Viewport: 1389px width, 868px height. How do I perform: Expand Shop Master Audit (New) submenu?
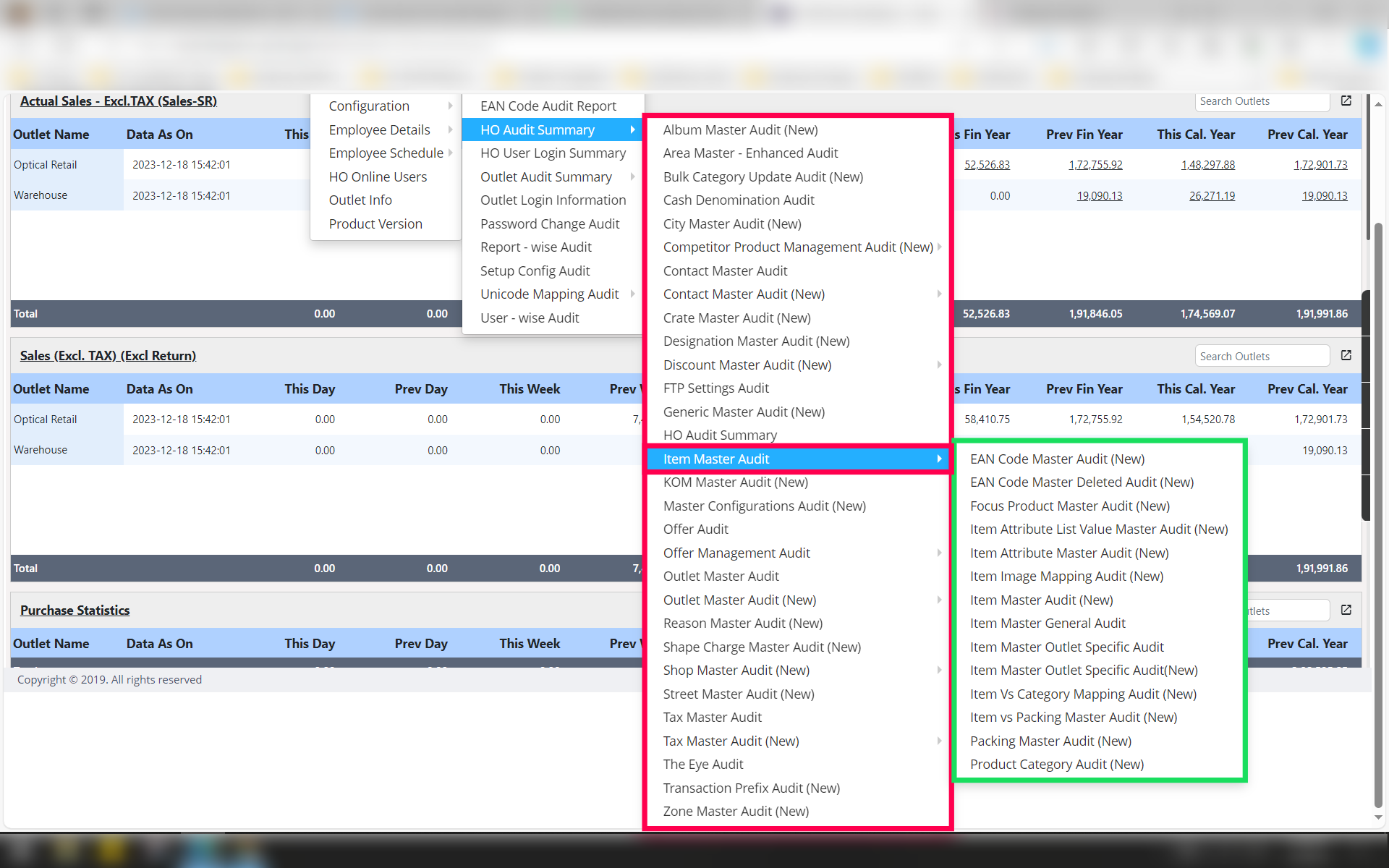tap(939, 671)
